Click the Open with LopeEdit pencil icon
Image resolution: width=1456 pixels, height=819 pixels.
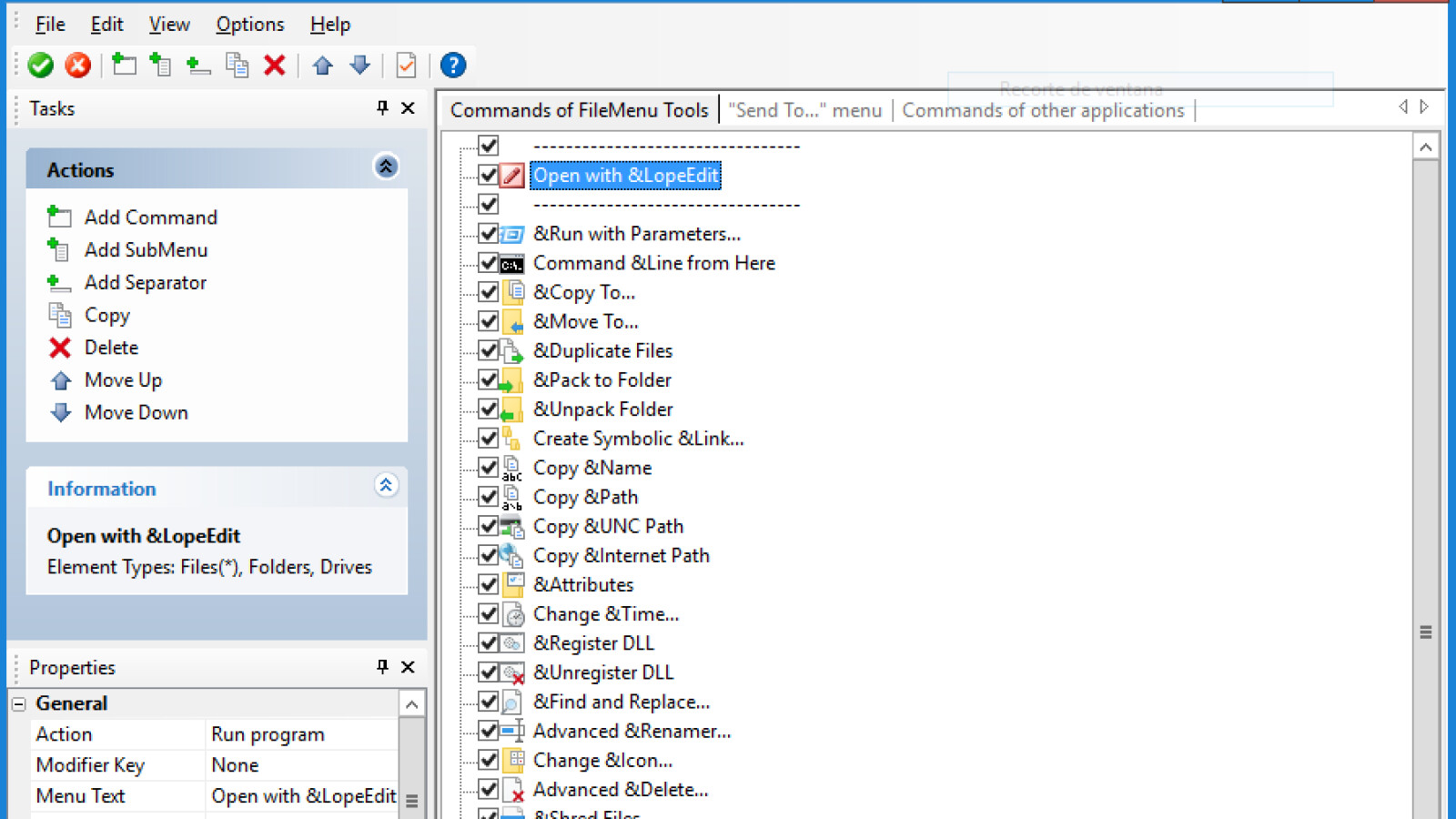click(513, 176)
